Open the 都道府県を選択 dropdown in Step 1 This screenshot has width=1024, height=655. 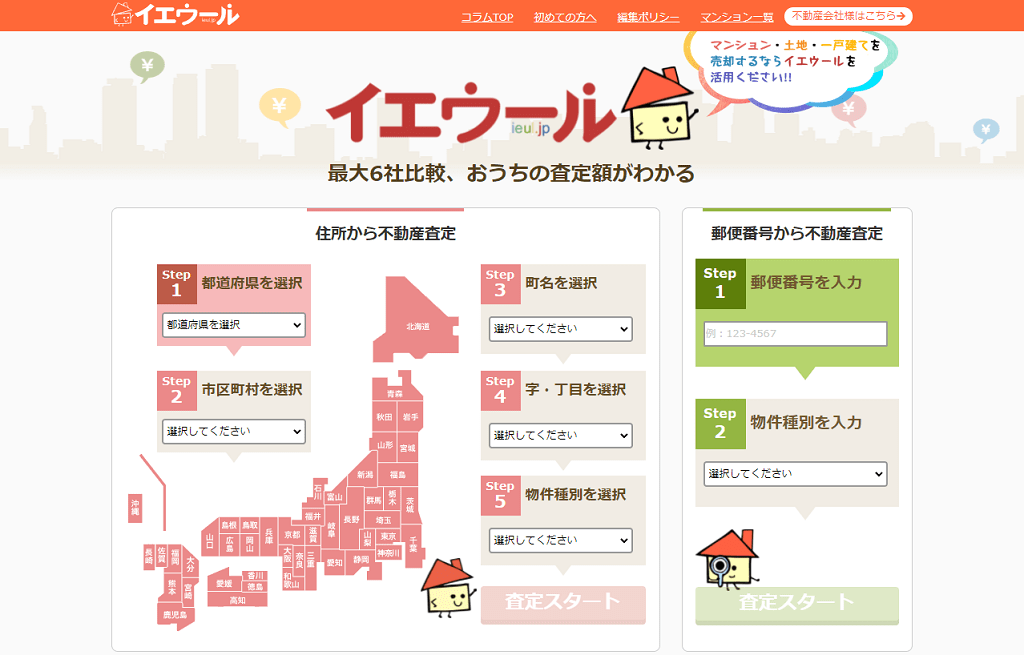(x=233, y=323)
